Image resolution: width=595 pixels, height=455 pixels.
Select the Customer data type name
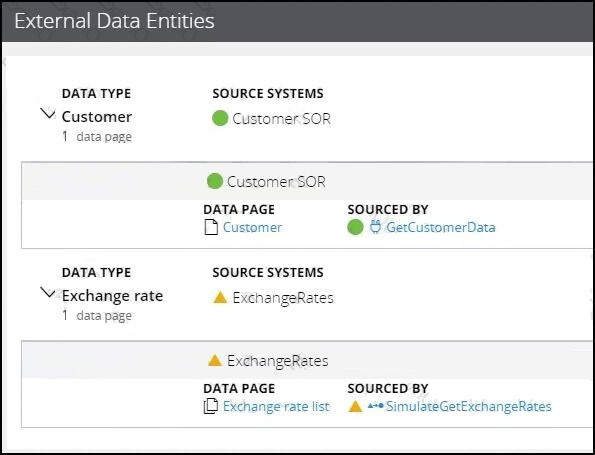point(97,117)
